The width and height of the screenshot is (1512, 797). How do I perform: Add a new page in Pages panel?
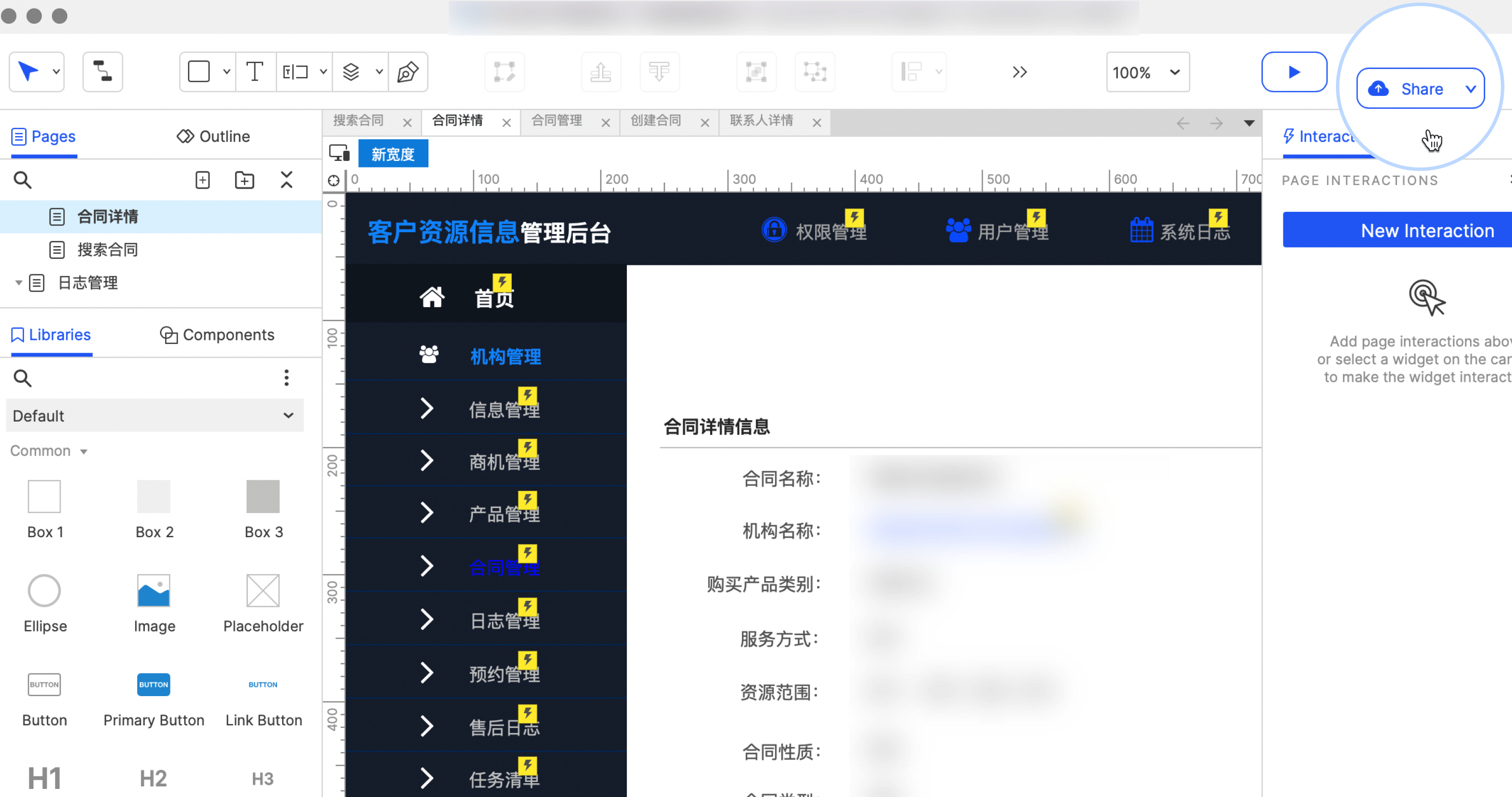(x=202, y=180)
